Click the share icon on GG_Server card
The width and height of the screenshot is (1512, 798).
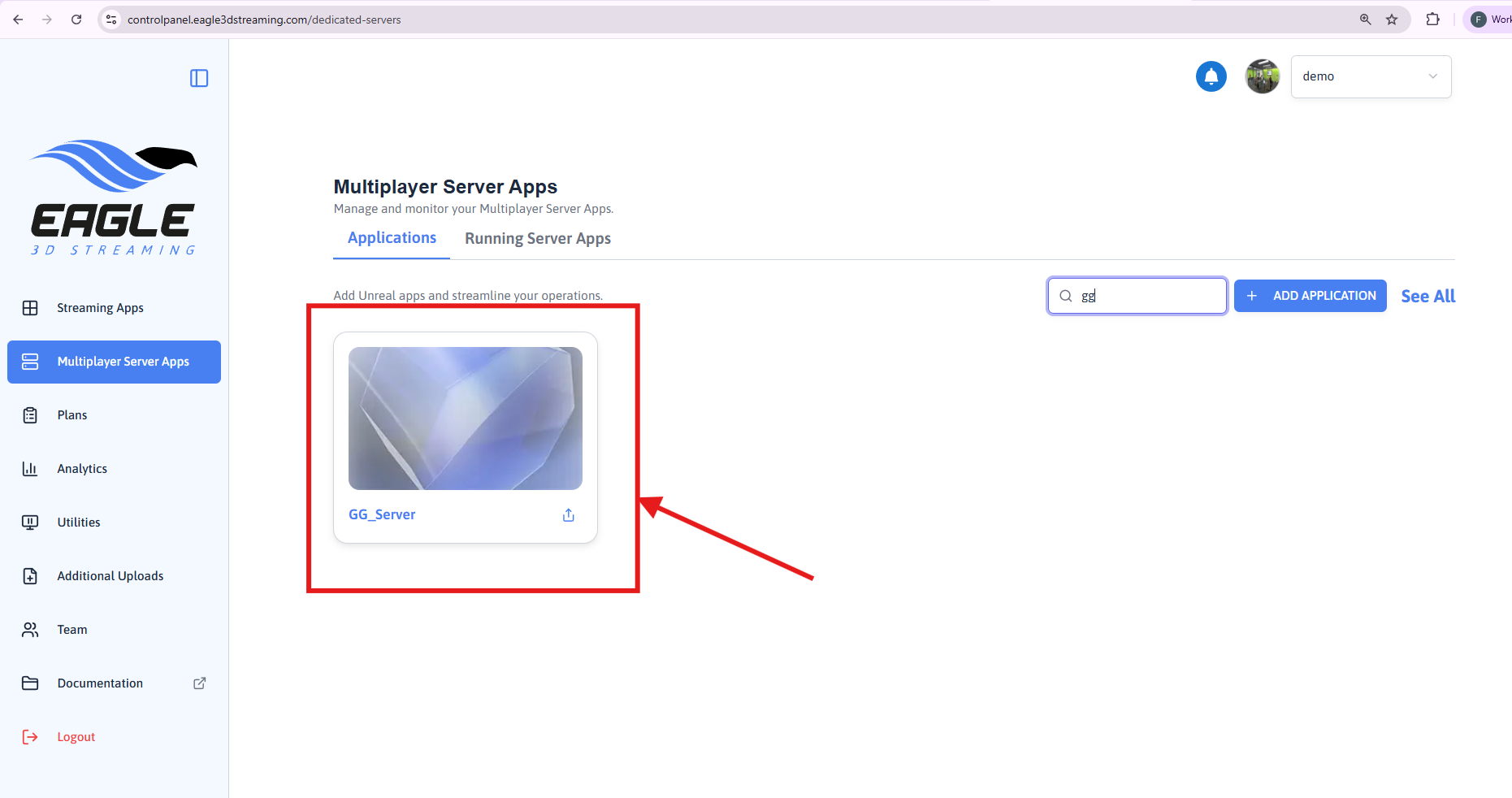569,515
